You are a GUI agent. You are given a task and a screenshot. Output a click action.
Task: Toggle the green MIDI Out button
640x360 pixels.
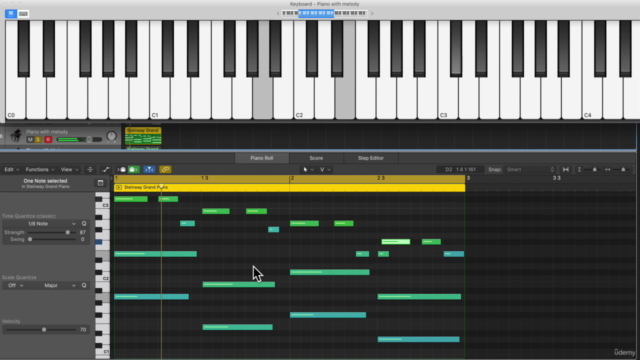(134, 169)
